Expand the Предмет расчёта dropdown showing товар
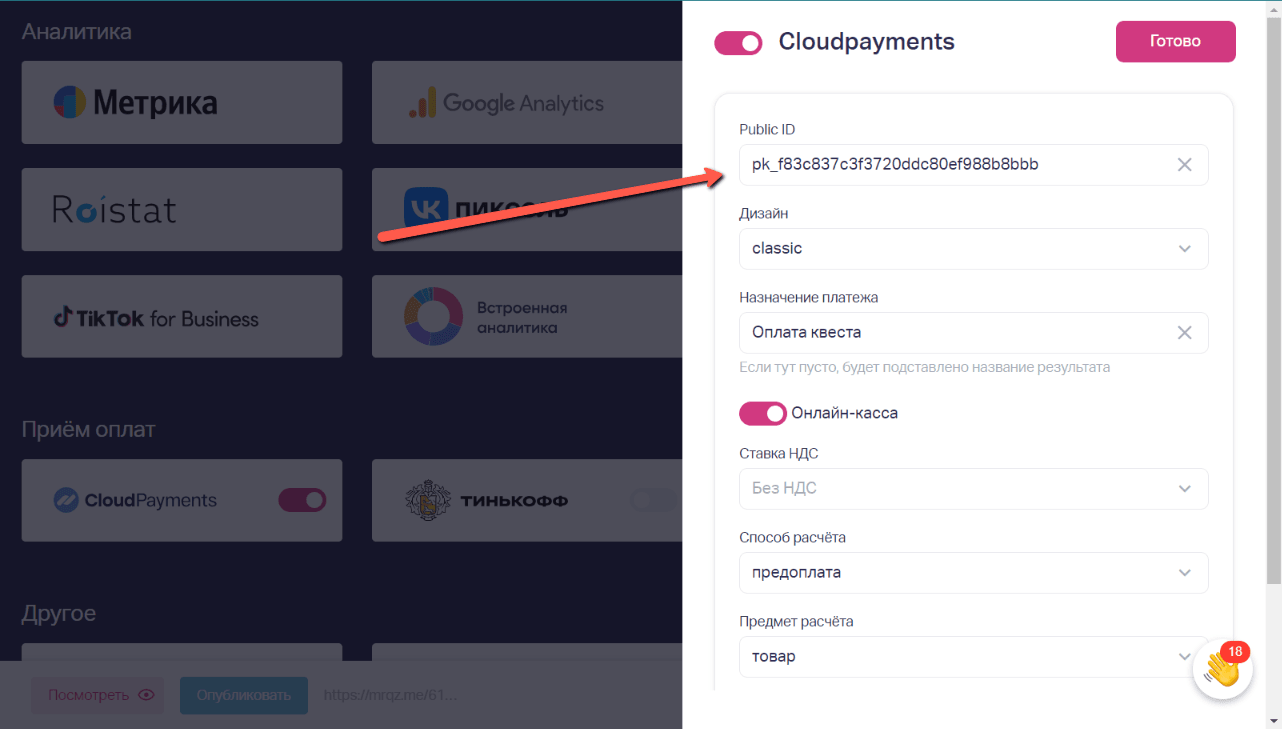The image size is (1282, 729). point(973,657)
